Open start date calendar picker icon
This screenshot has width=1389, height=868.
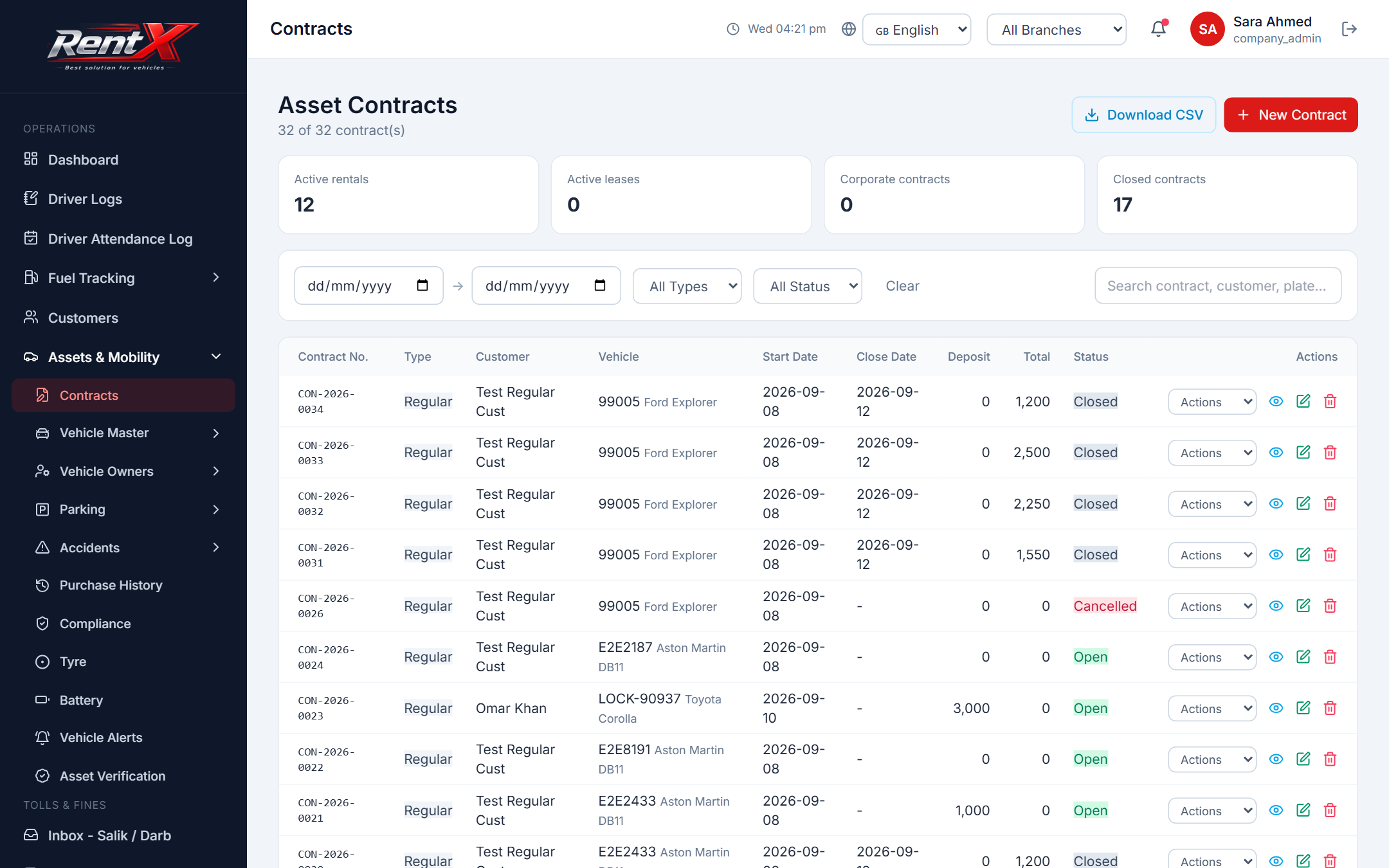point(422,285)
